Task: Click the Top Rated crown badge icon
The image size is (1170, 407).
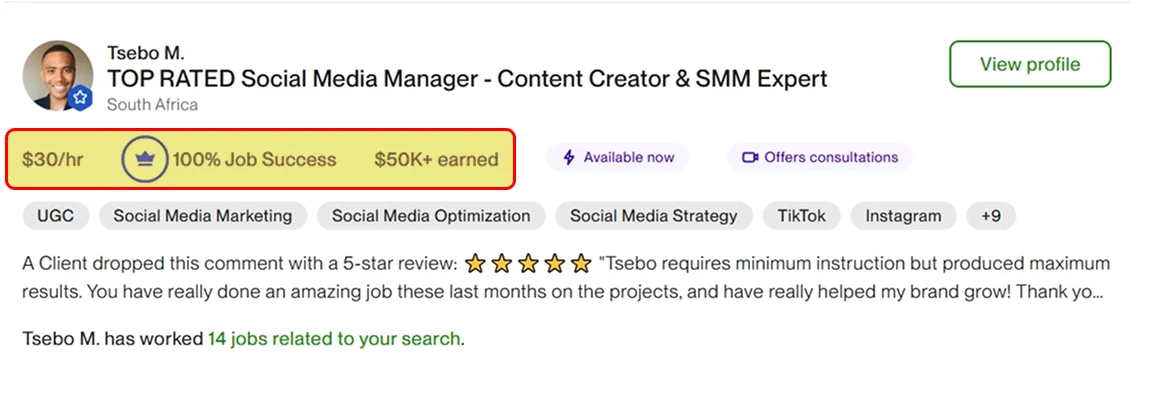Action: (144, 159)
